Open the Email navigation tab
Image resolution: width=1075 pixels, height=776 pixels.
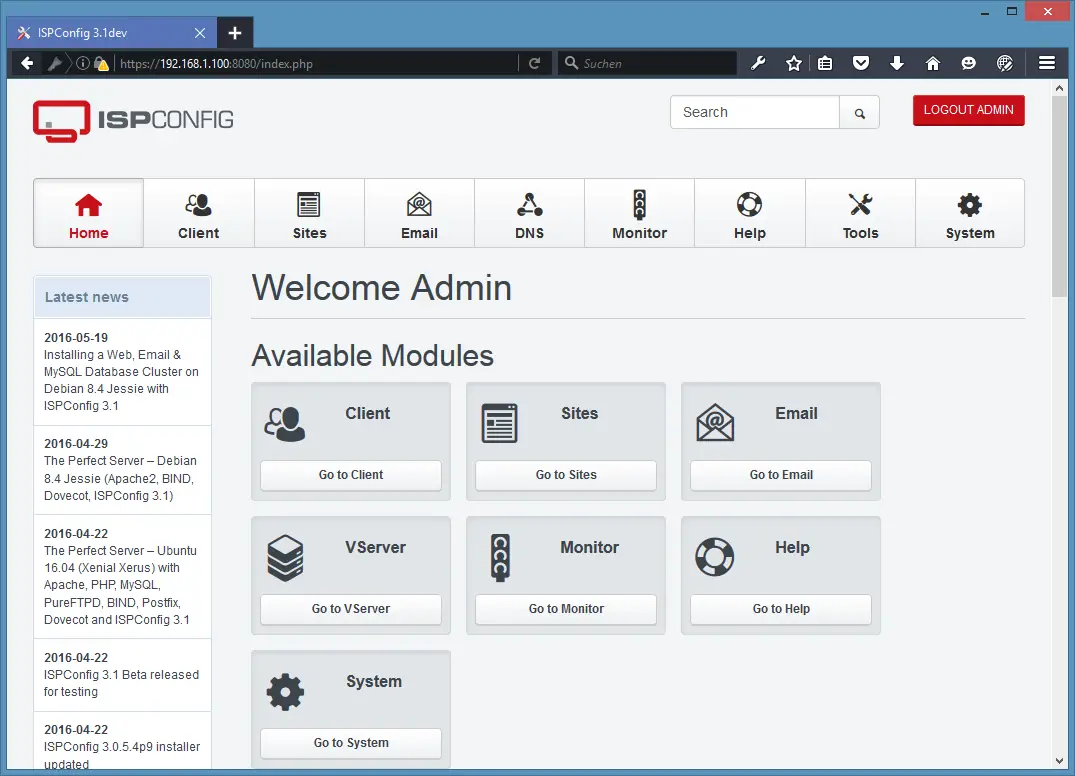click(x=420, y=213)
